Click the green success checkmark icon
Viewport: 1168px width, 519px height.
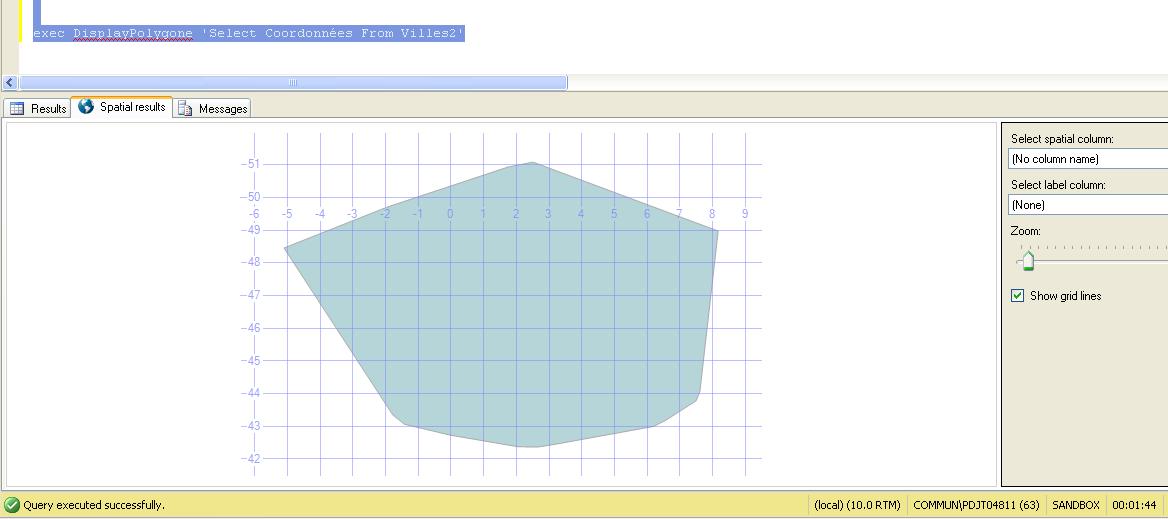click(12, 505)
